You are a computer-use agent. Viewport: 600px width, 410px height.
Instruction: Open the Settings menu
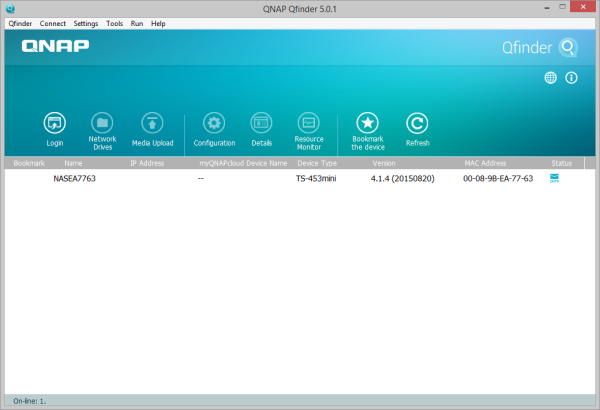[x=86, y=23]
